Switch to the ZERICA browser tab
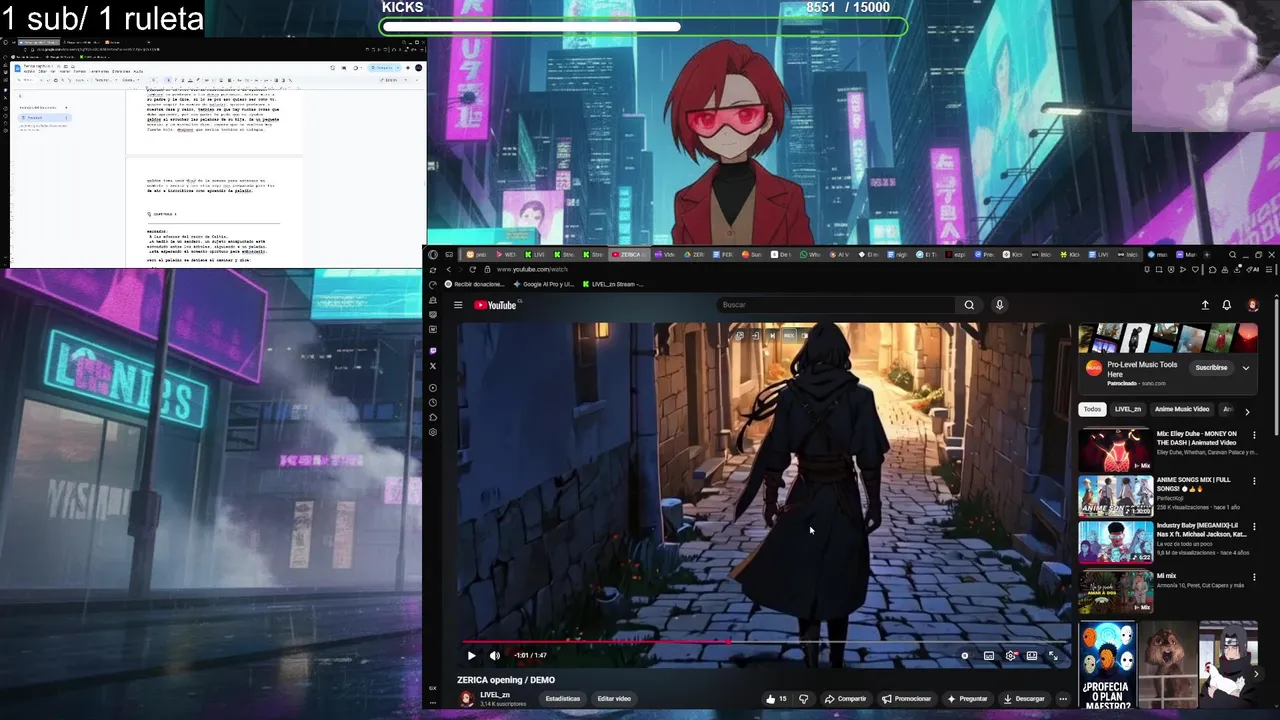 point(628,255)
